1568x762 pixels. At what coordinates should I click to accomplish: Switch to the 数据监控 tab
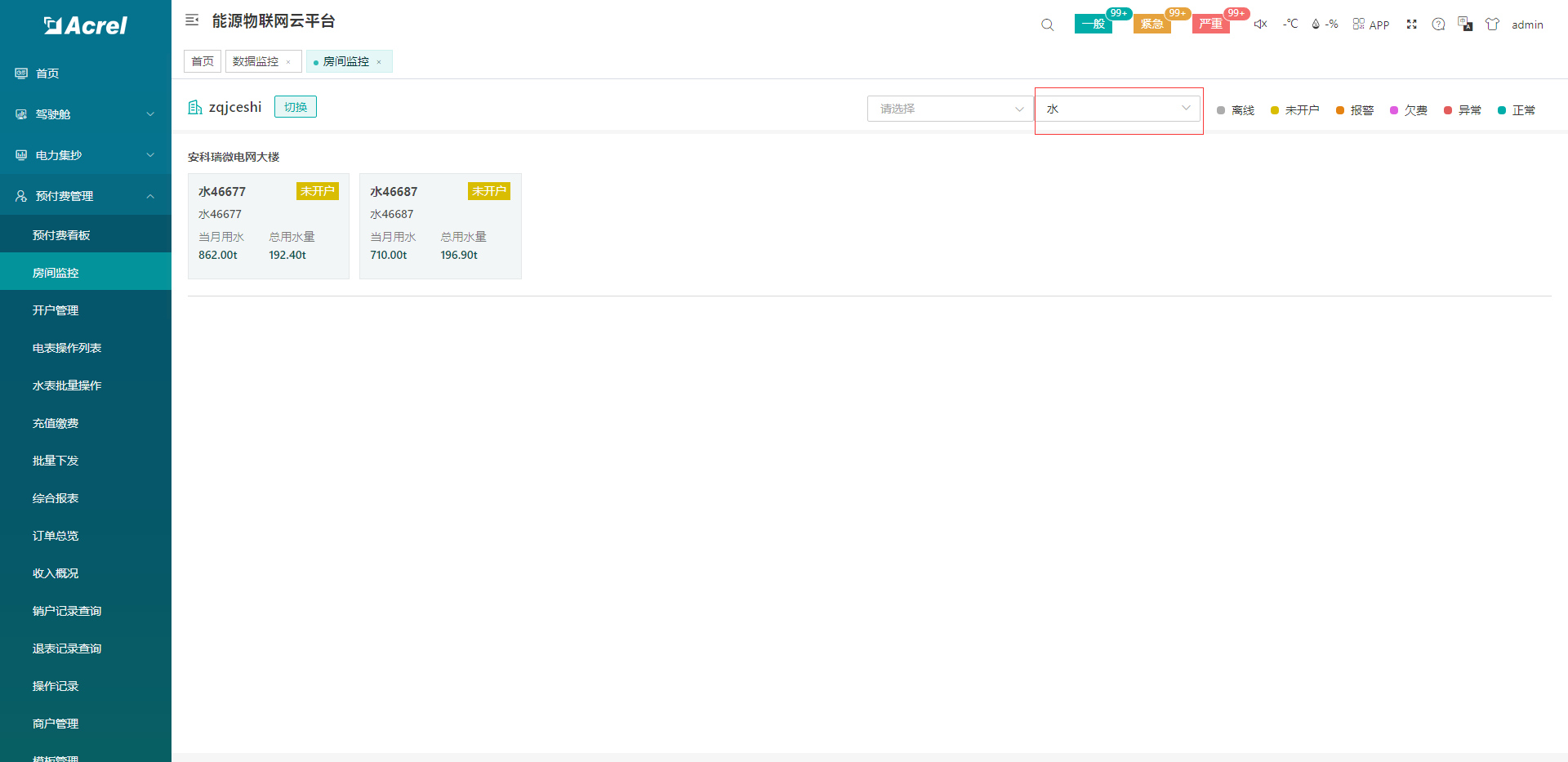[256, 61]
